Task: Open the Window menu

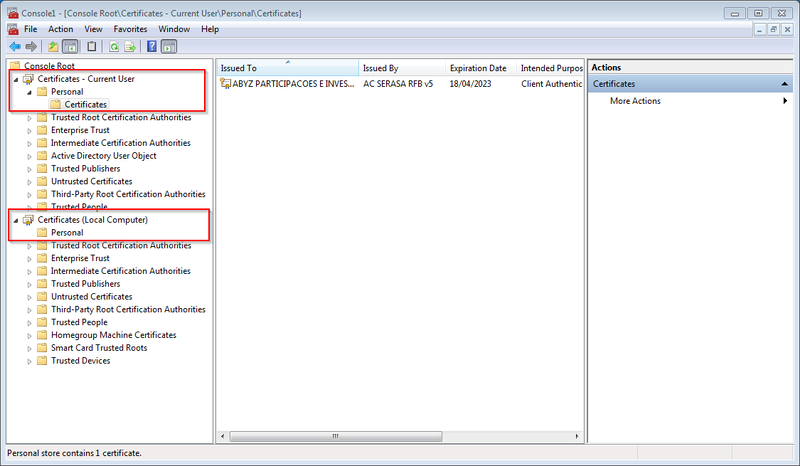Action: [x=174, y=29]
